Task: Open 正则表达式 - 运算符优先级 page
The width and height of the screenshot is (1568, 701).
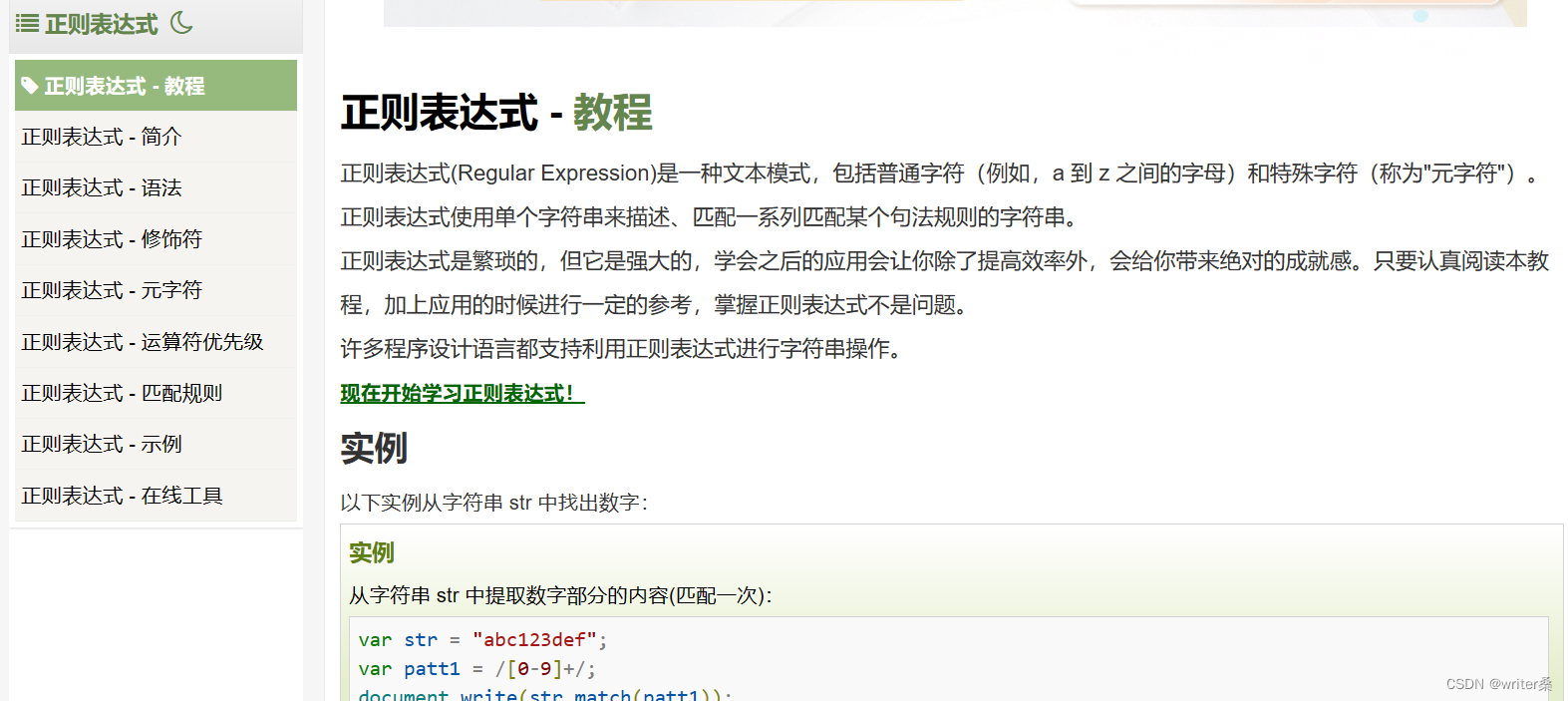Action: pos(156,342)
